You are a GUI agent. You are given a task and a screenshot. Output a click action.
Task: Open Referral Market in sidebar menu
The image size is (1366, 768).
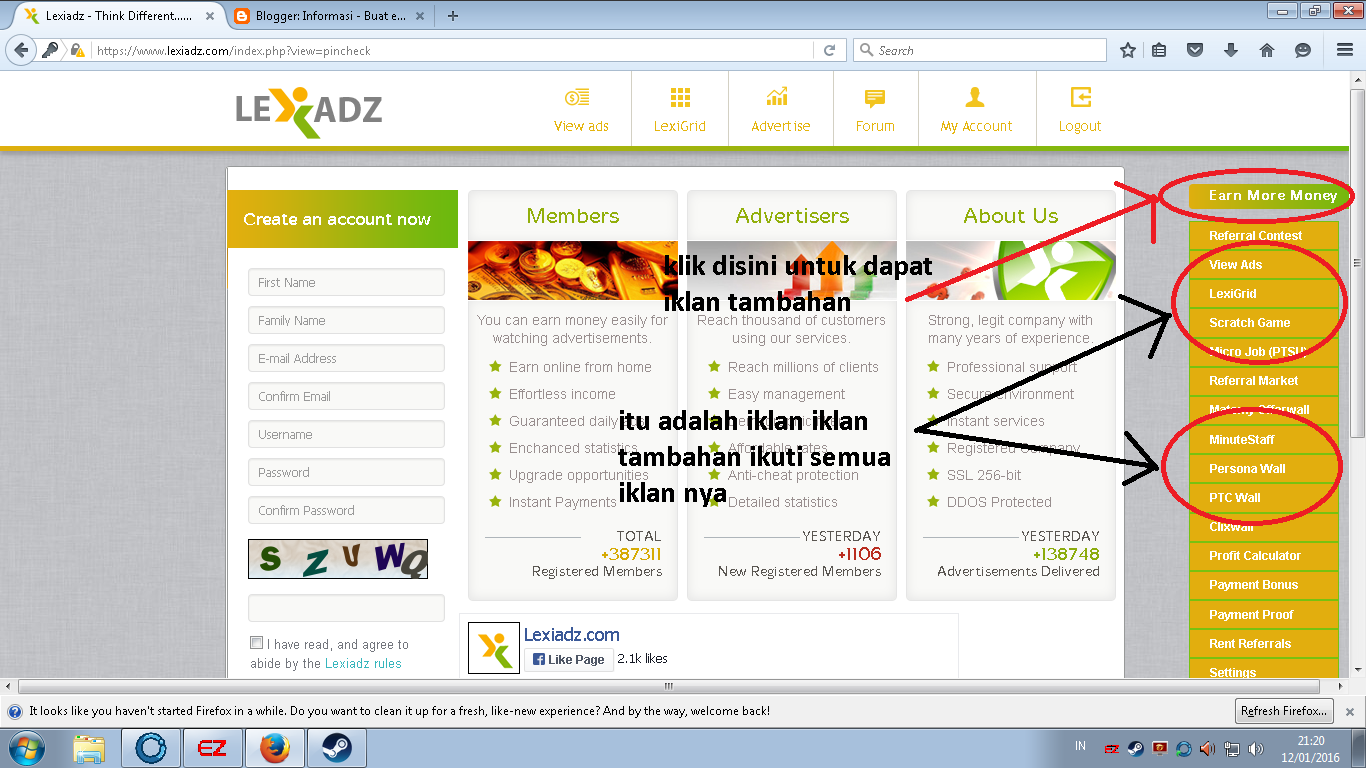(1263, 381)
